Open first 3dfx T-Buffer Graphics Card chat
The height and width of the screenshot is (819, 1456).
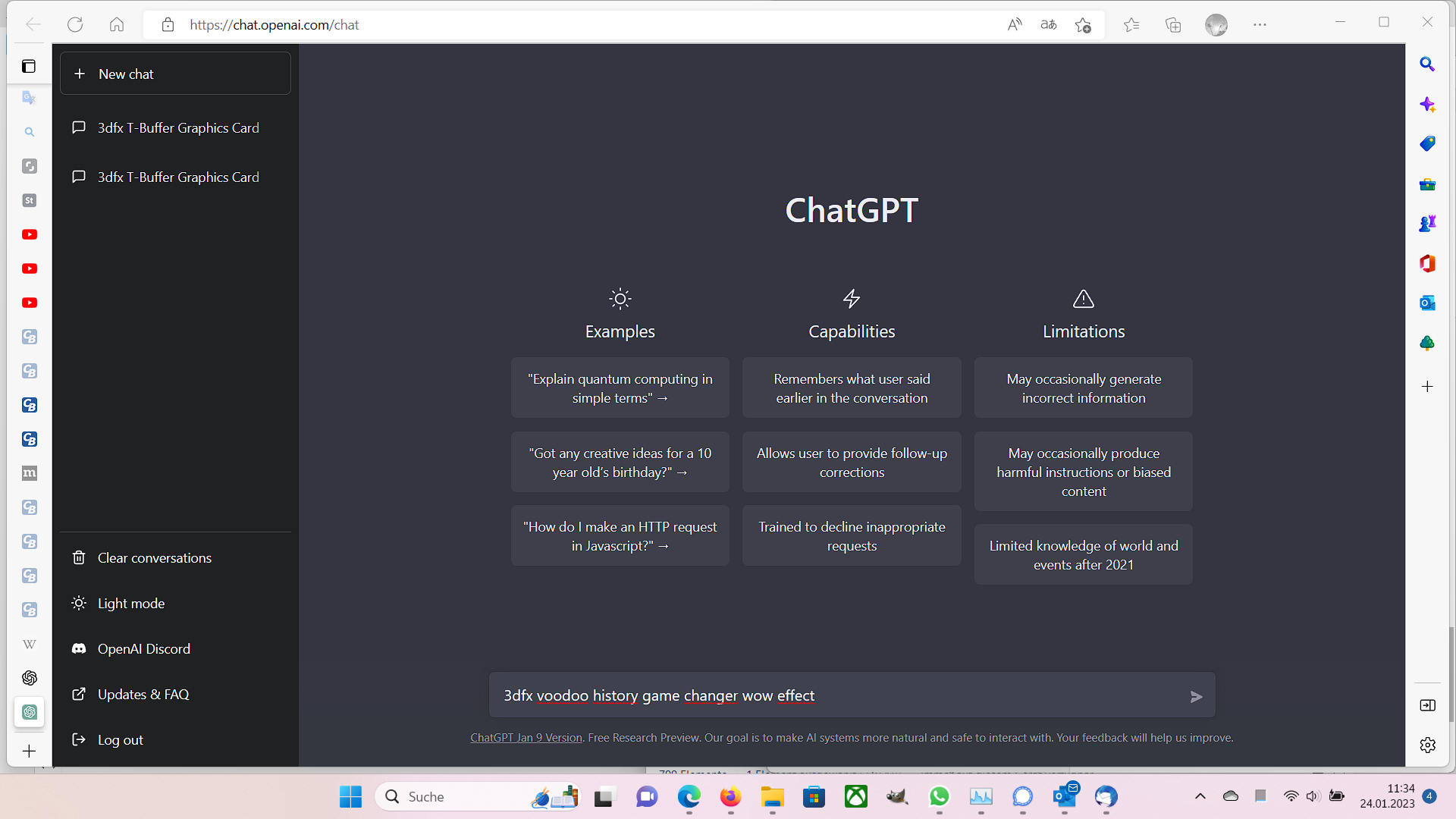click(177, 128)
